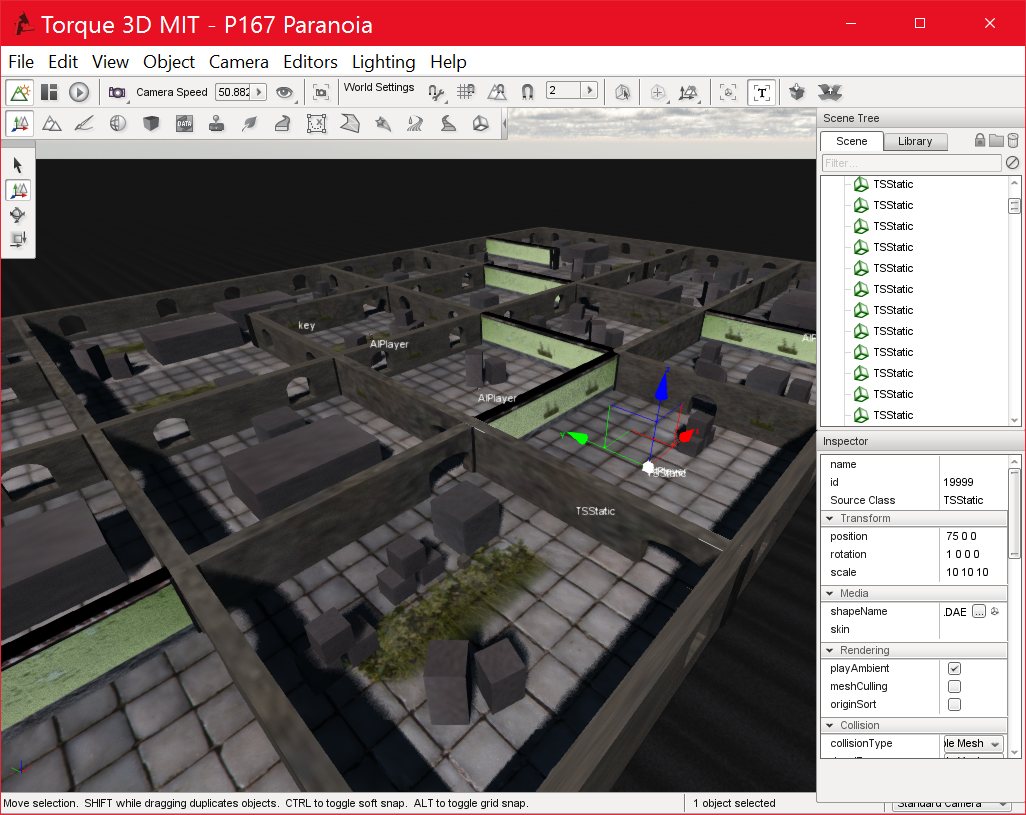Open World Settings wrench options

[x=435, y=95]
